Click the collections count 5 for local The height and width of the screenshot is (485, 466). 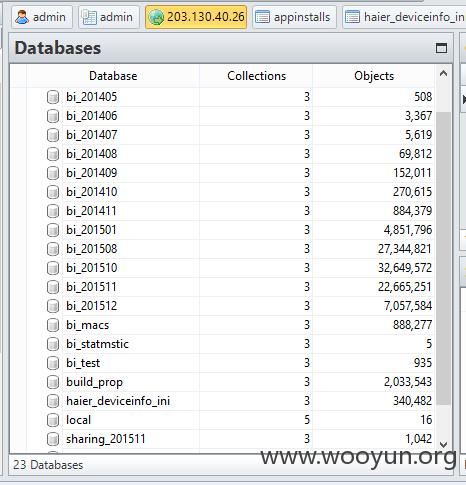(x=307, y=420)
